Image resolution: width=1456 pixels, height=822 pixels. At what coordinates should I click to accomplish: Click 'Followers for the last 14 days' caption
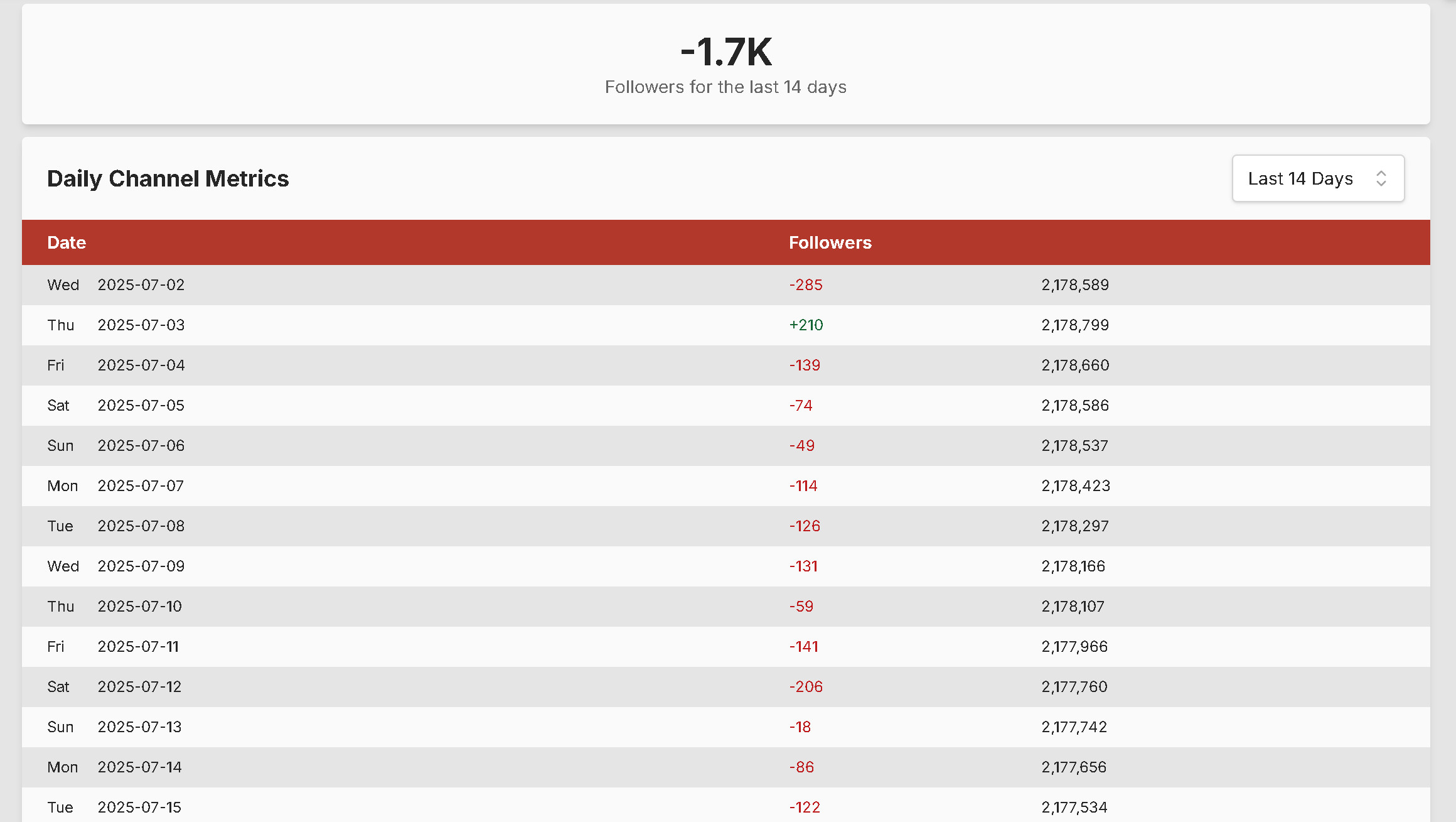pos(725,87)
